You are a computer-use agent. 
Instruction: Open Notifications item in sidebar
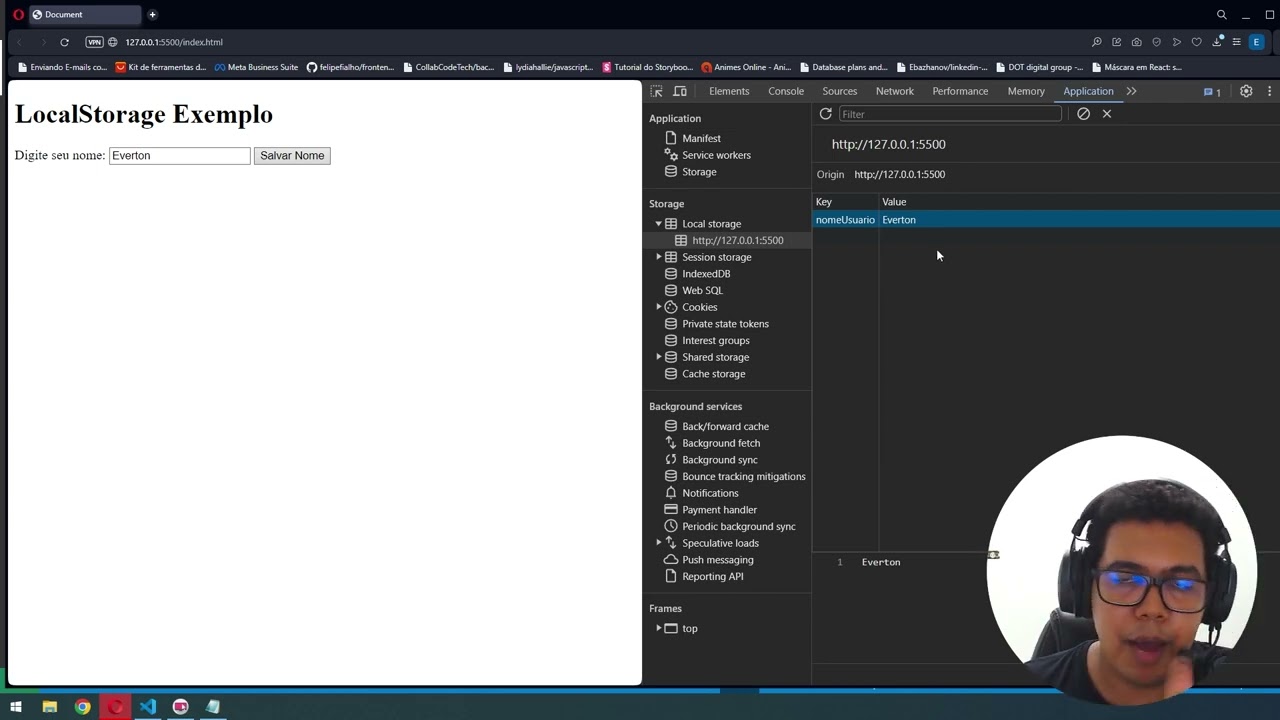point(710,493)
